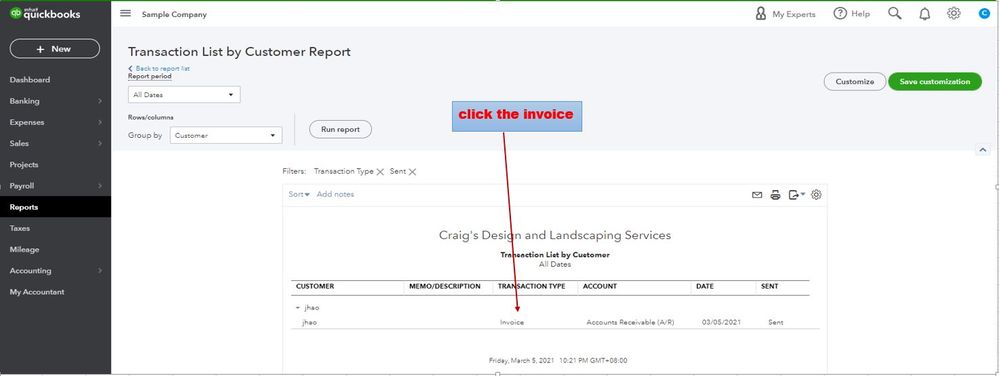Click Save customization button

935,82
